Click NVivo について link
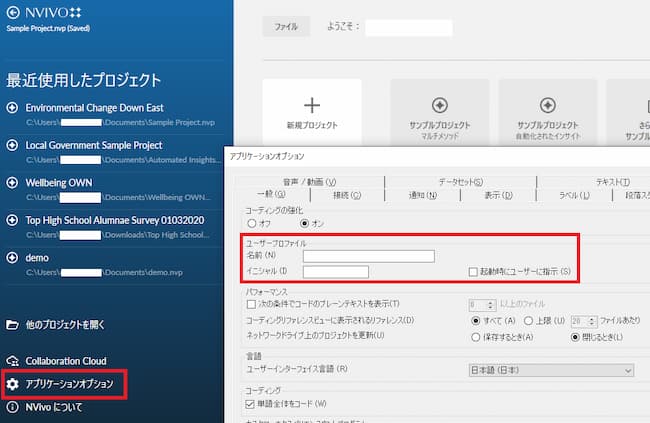 coord(54,407)
